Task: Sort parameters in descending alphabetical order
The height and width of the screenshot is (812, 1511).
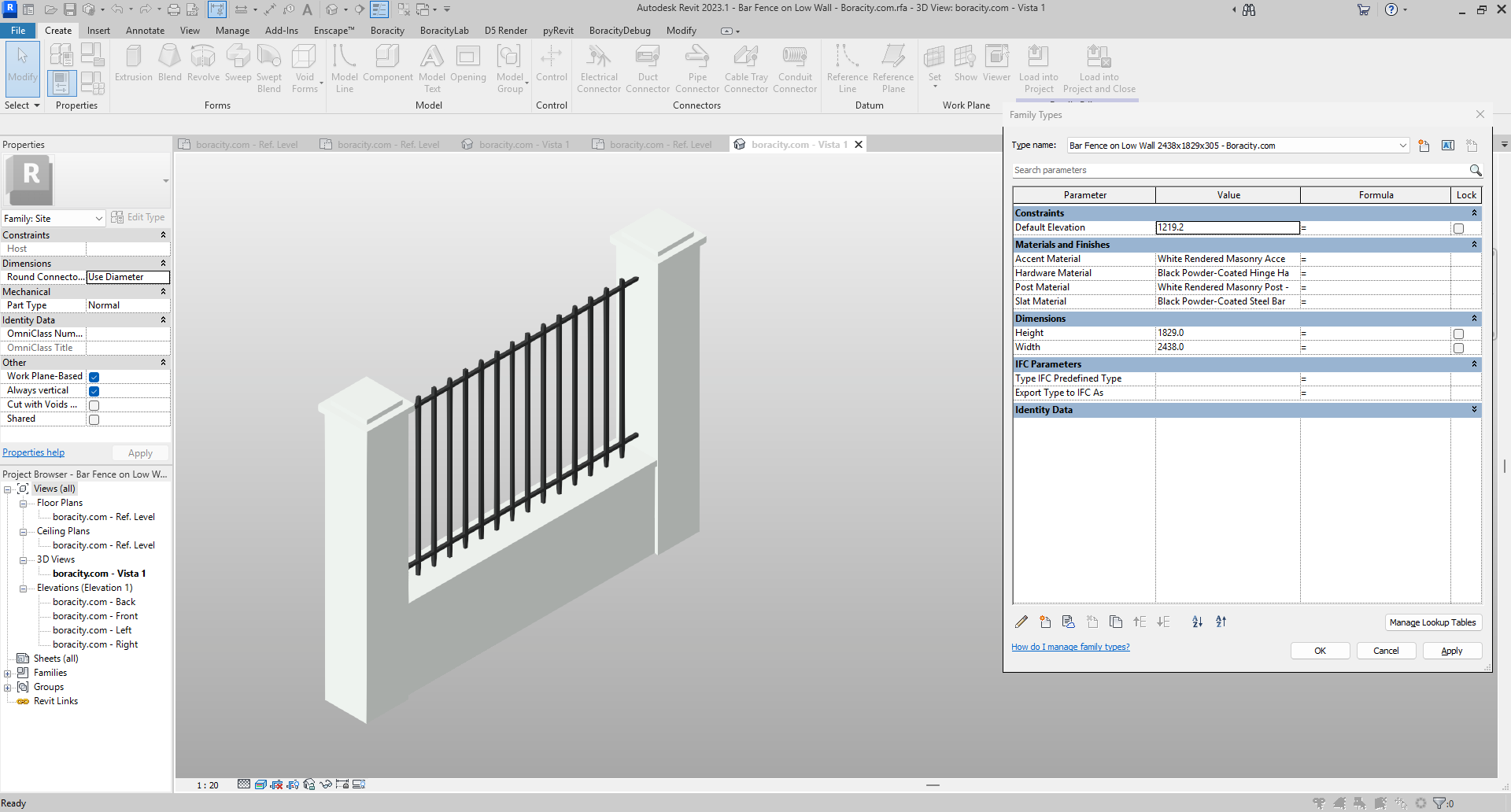Action: 1221,622
